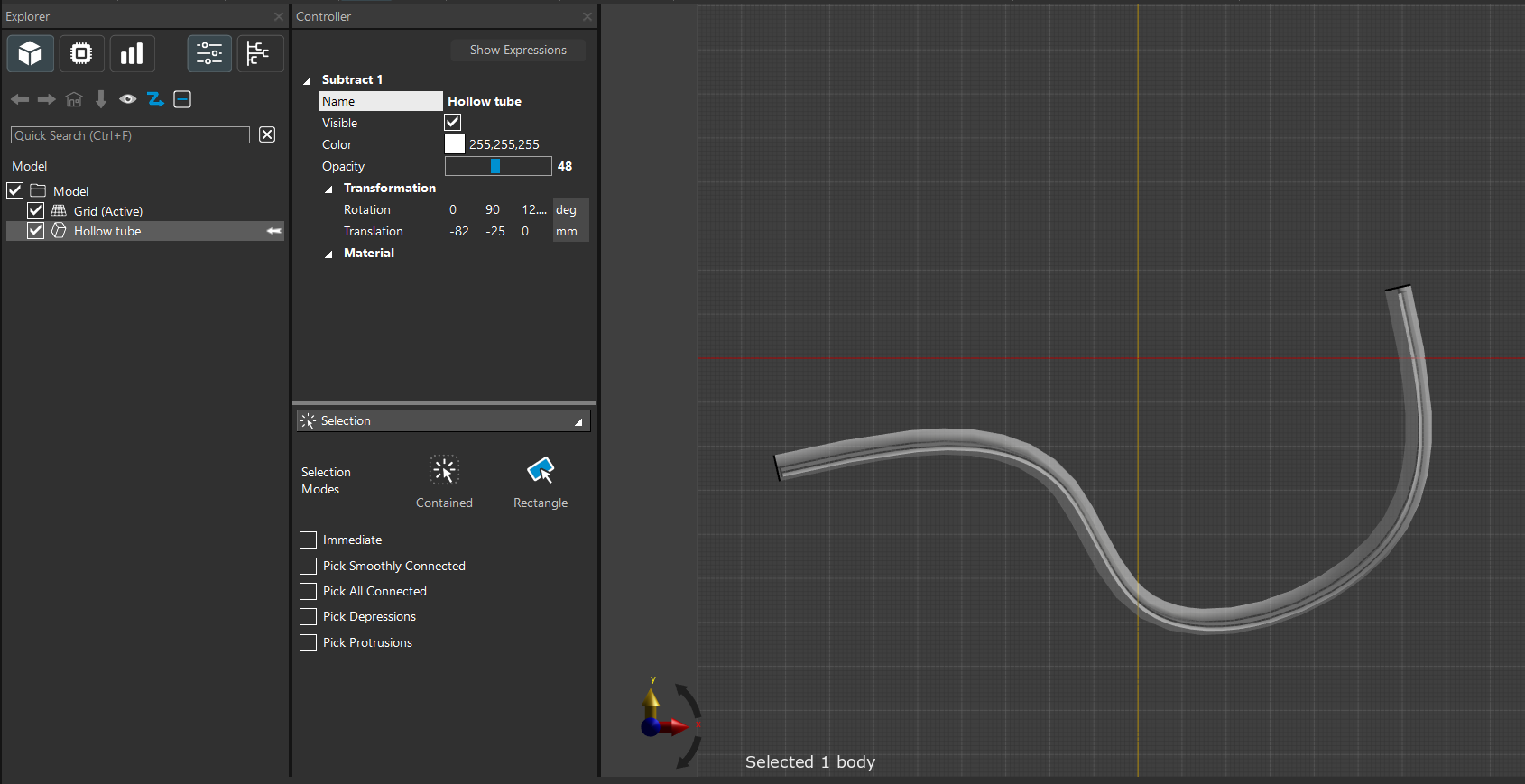This screenshot has width=1525, height=784.
Task: Uncheck the Visible checkbox for Hollow tube
Action: [453, 123]
